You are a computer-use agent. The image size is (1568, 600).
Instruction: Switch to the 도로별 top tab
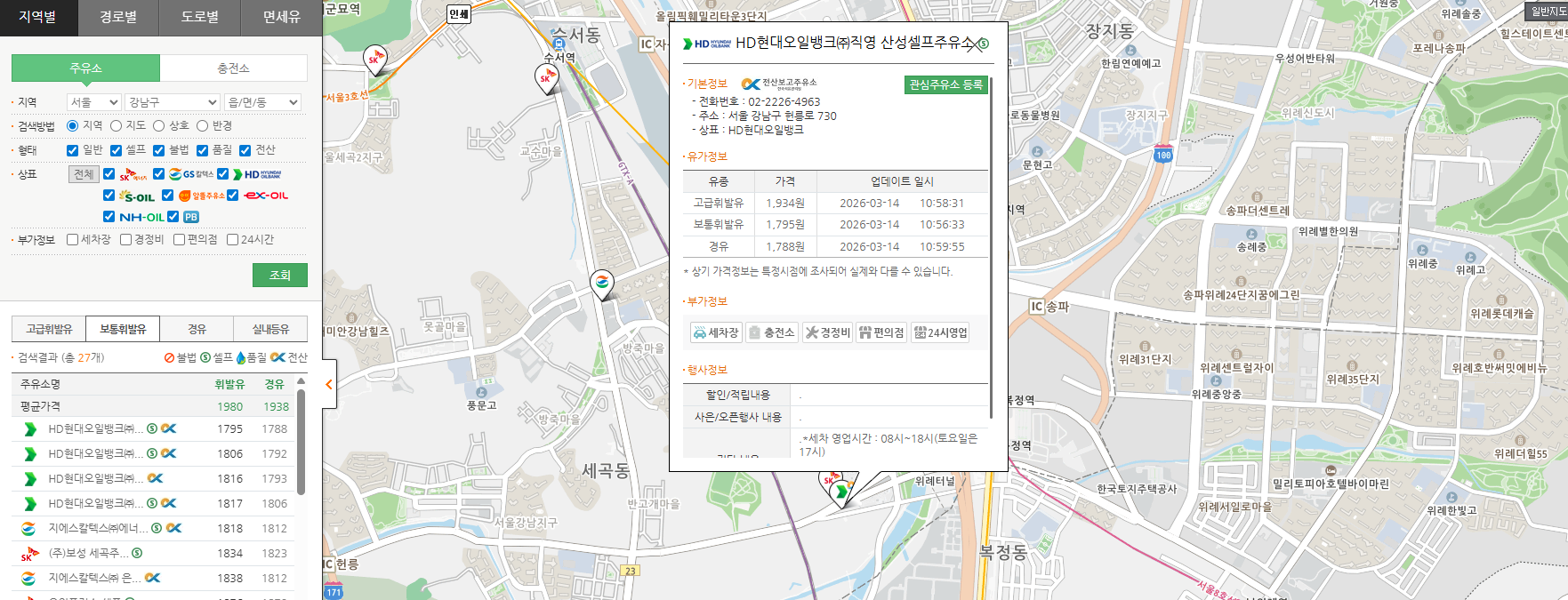click(199, 17)
